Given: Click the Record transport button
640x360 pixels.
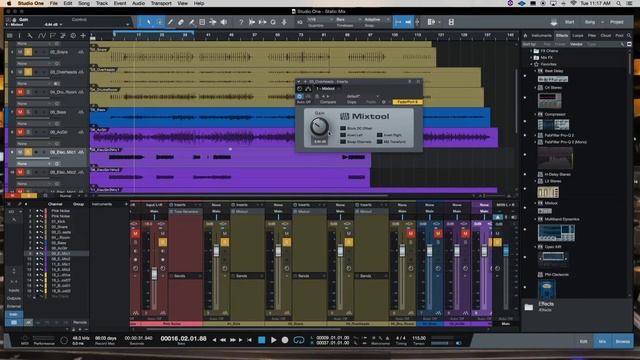Looking at the screenshot, I should [285, 340].
